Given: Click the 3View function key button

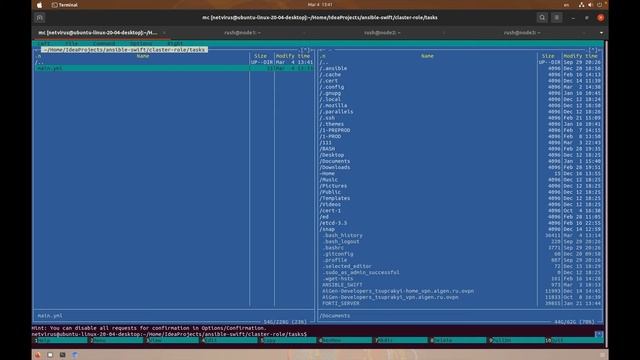Looking at the screenshot, I should click(173, 340).
